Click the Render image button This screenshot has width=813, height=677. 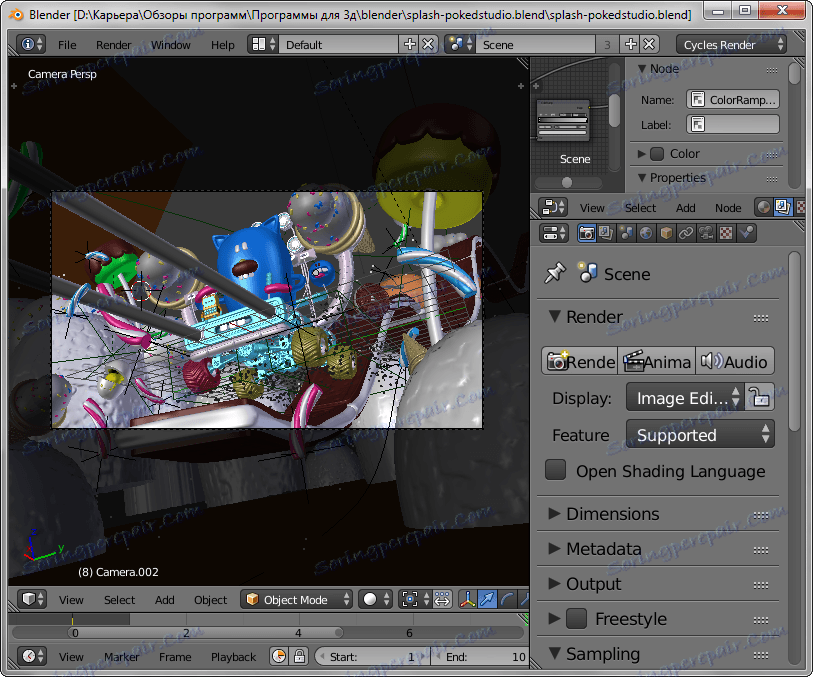[580, 362]
